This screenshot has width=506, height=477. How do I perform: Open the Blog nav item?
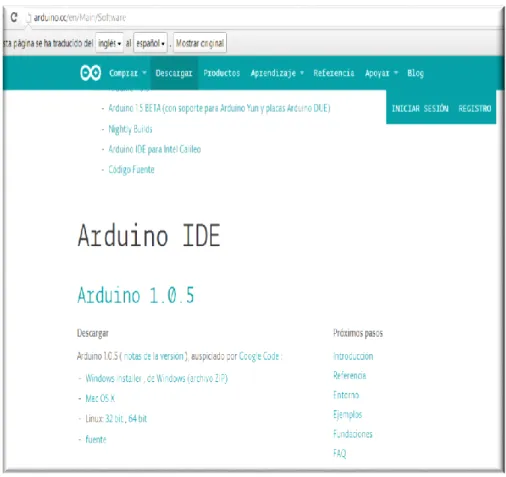(415, 73)
